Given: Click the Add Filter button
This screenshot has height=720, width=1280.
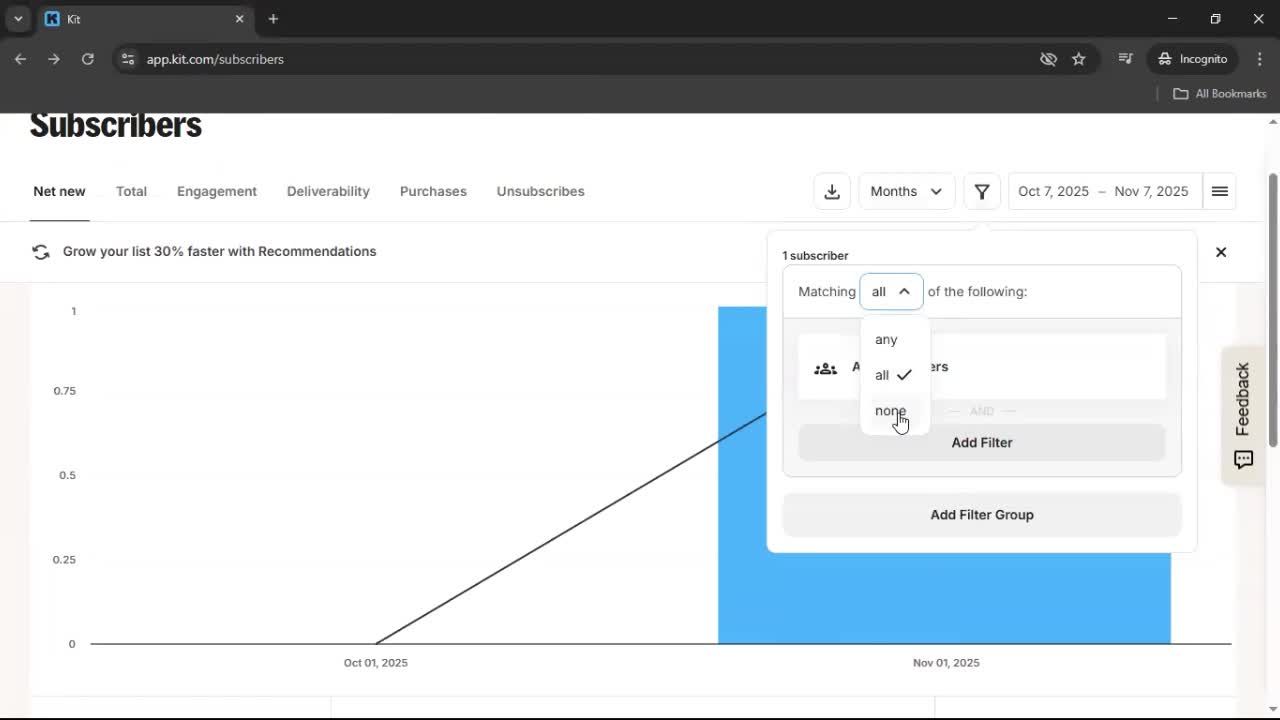Looking at the screenshot, I should coord(982,442).
